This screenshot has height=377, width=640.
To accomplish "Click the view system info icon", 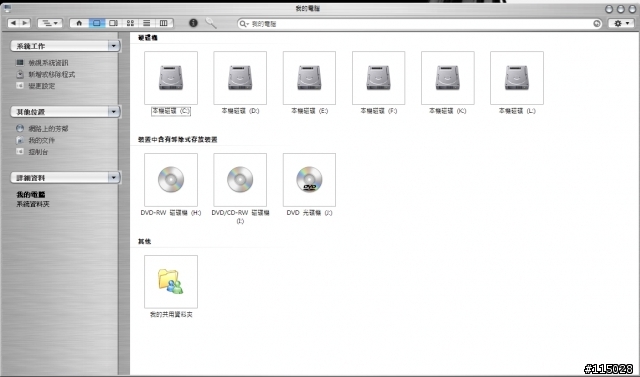I will click(x=20, y=62).
